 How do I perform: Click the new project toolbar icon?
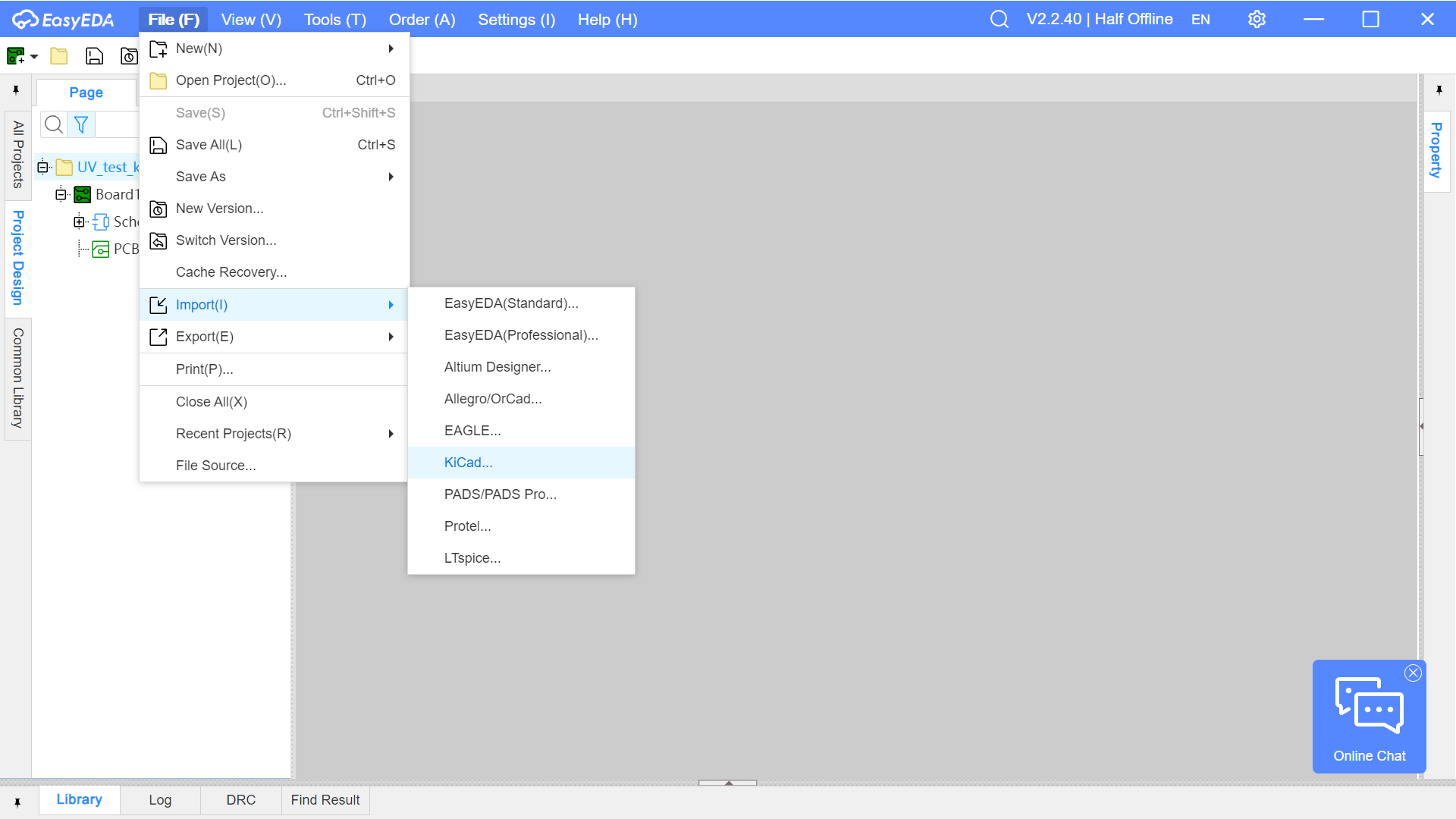pos(15,56)
